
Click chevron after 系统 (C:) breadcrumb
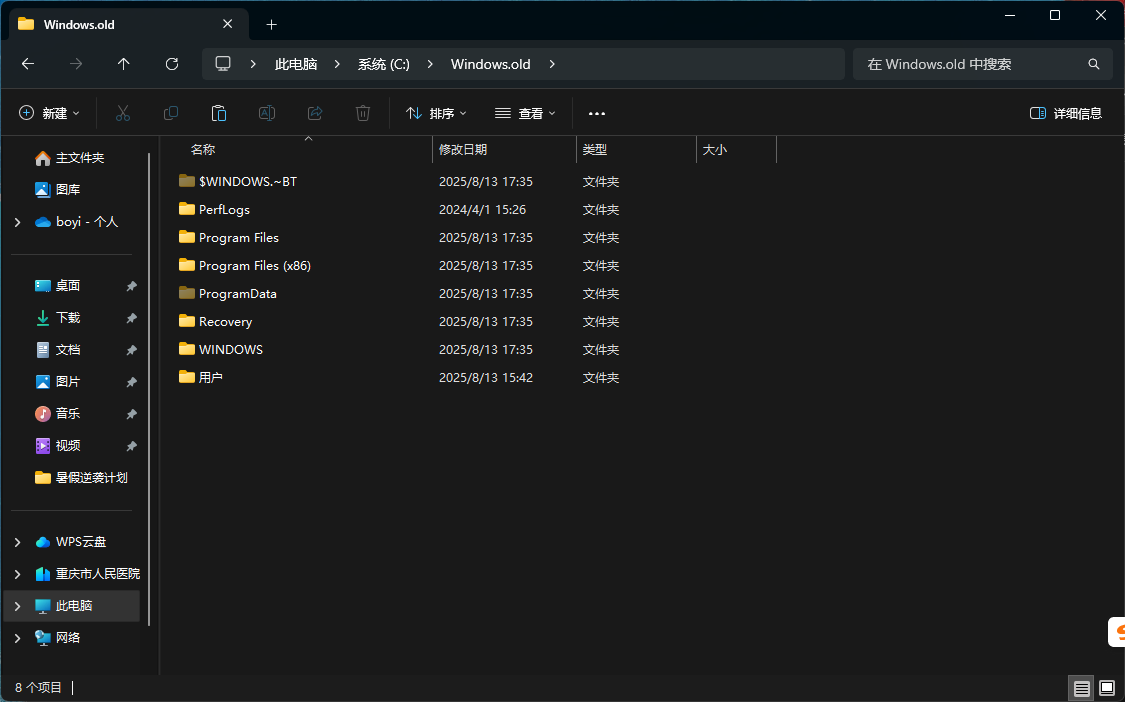pyautogui.click(x=430, y=64)
